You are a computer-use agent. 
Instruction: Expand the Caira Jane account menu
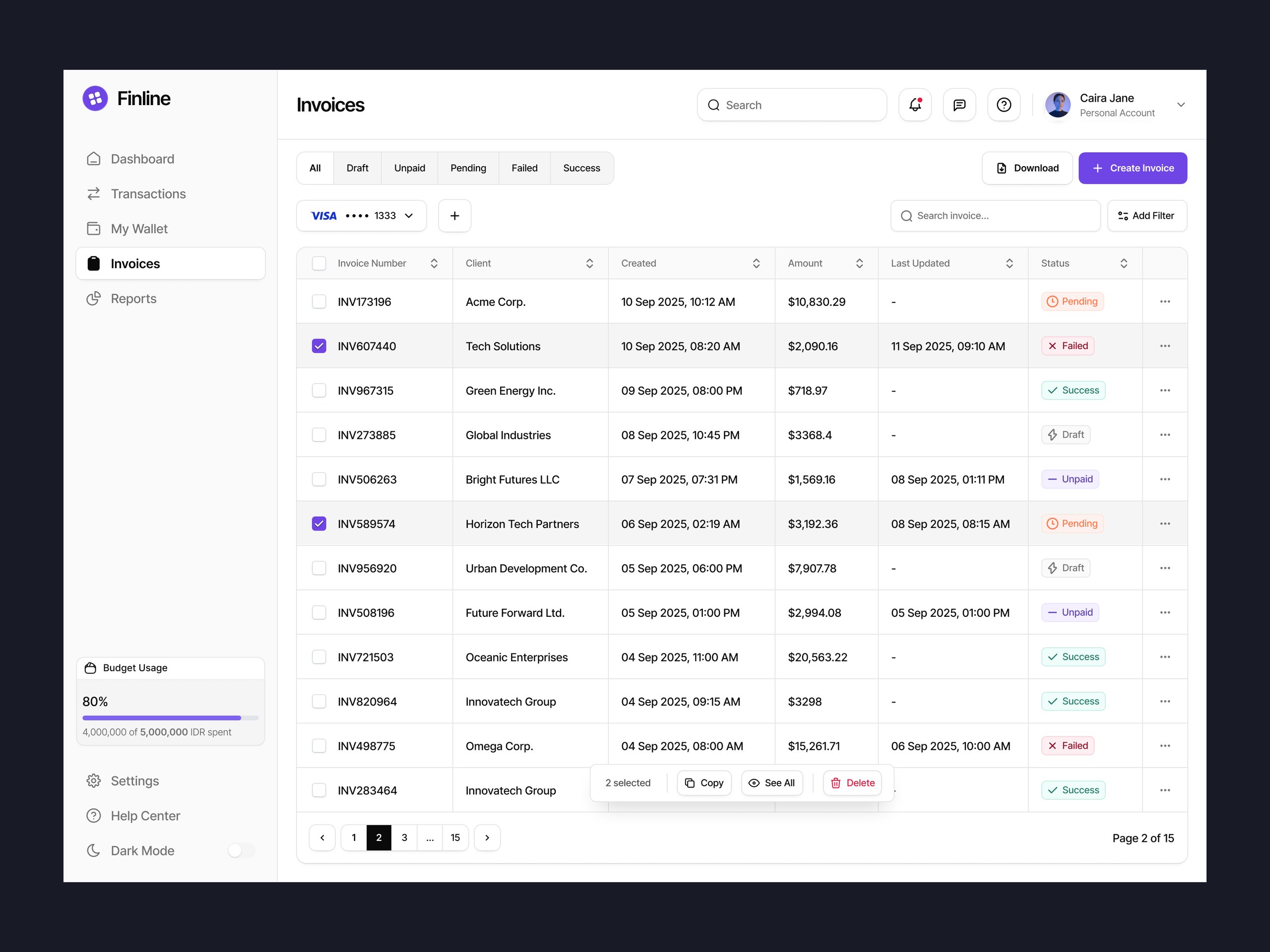tap(1180, 105)
